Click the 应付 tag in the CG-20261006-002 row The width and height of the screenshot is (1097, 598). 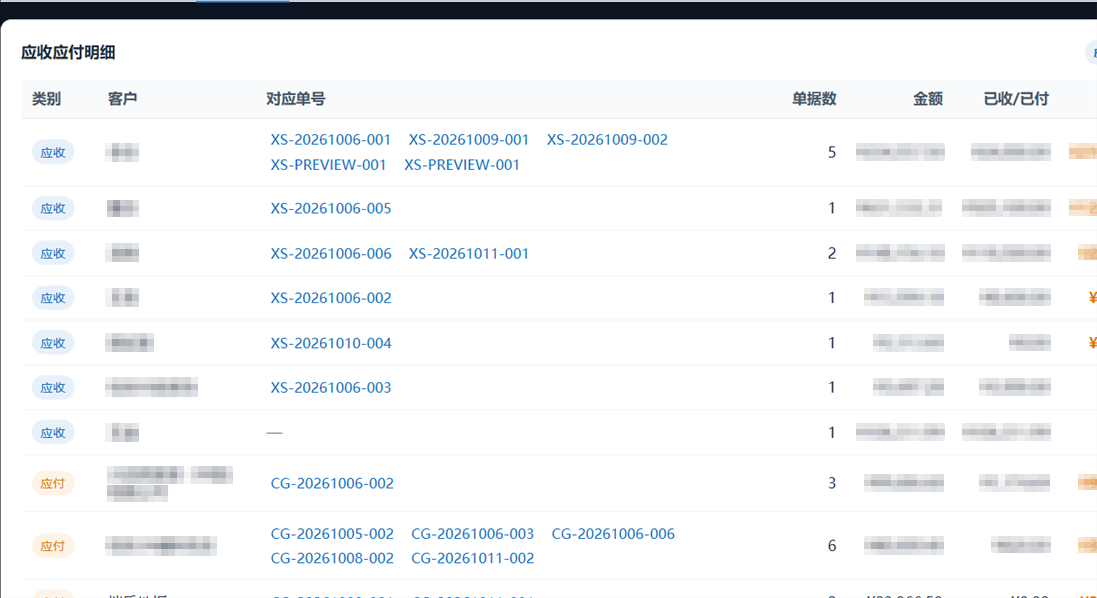click(52, 483)
